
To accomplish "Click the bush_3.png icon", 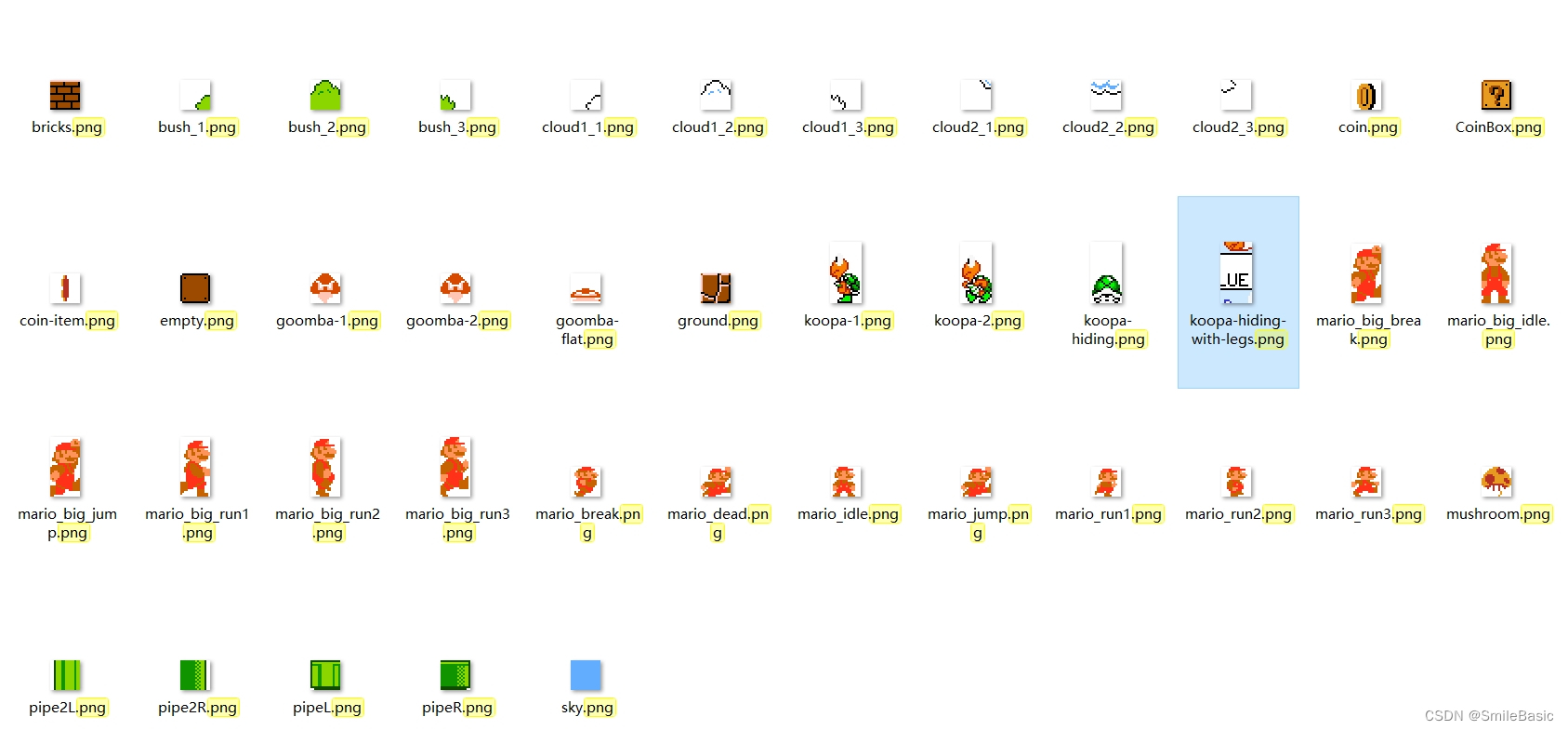I will [455, 95].
